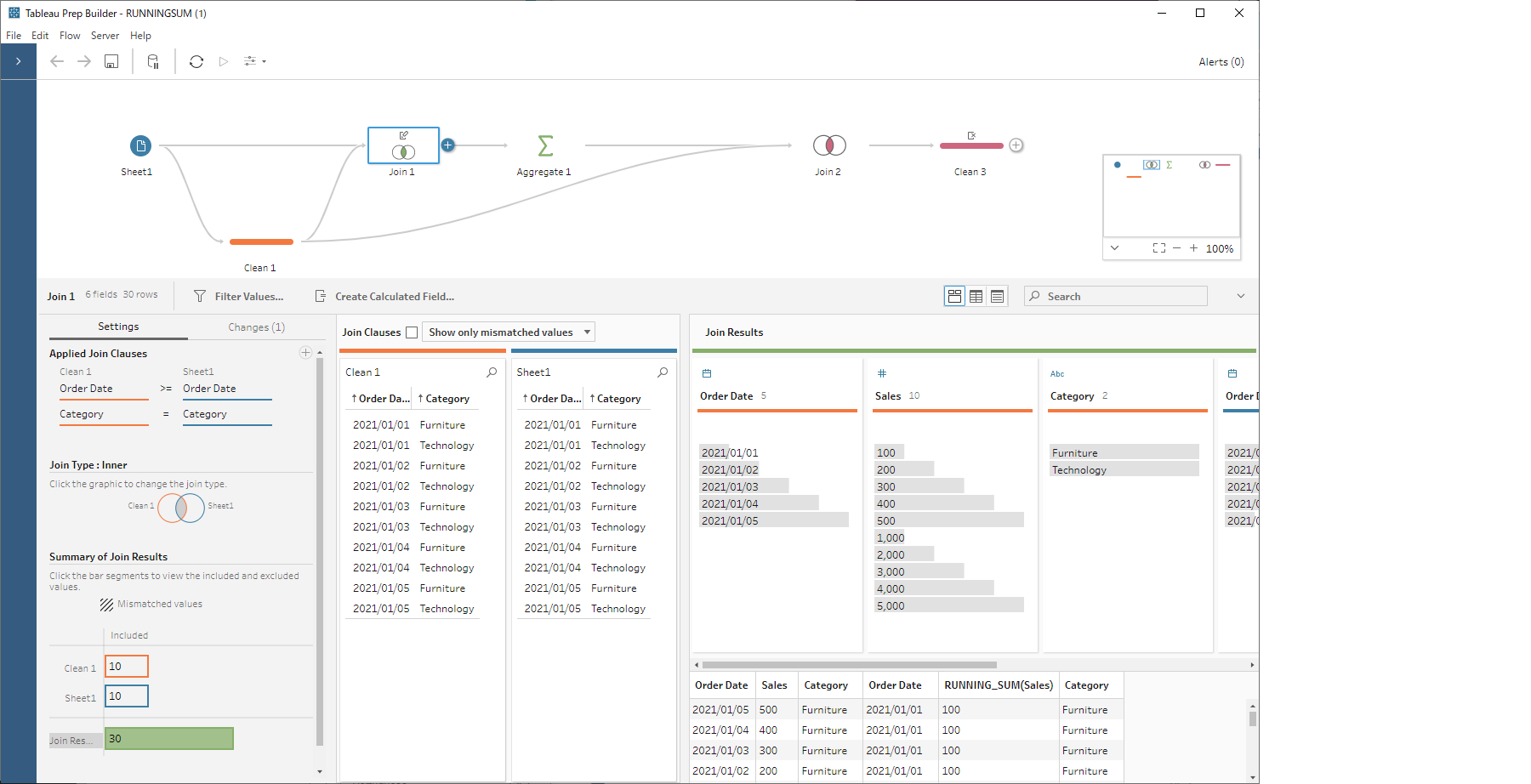Add a step after Clean 3
Screen dimensions: 1531x784
1016,145
